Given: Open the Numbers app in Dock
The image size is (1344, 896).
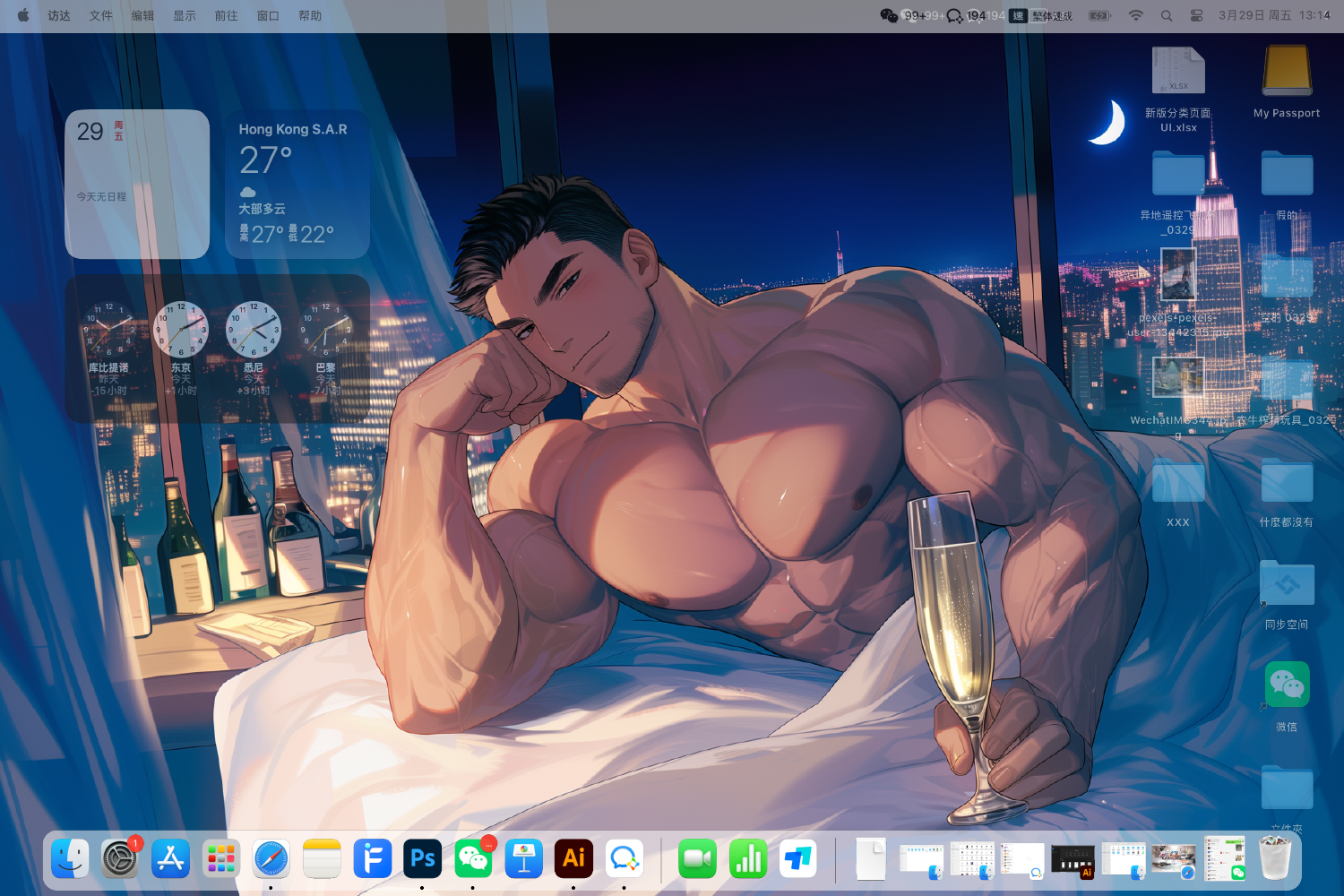Looking at the screenshot, I should pos(747,858).
